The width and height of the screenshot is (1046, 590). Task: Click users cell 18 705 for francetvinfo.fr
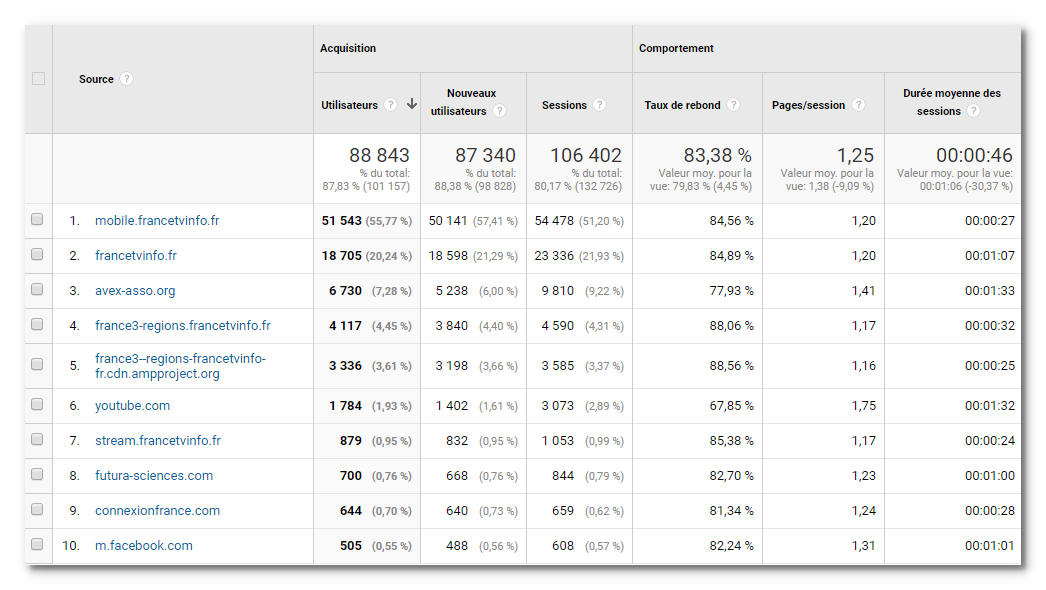pos(342,256)
